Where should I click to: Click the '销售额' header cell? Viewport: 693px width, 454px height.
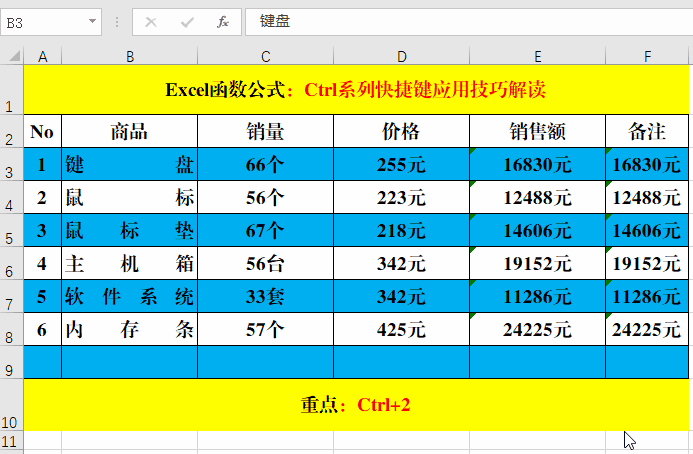[537, 131]
